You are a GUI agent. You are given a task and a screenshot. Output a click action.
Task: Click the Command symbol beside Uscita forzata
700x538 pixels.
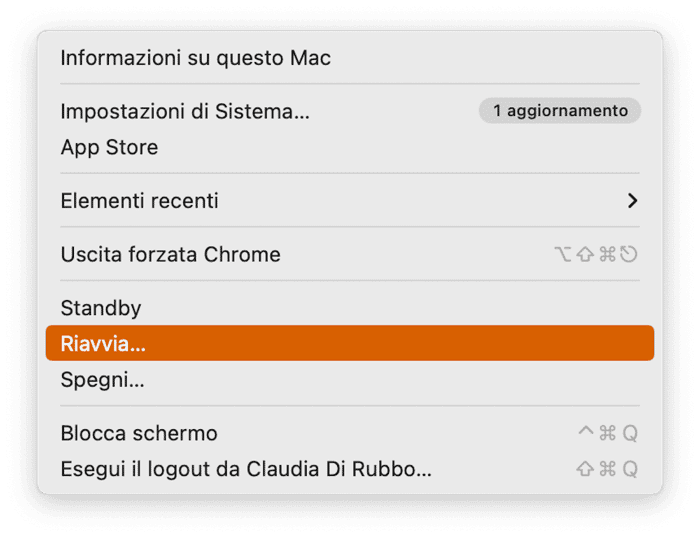coord(607,254)
